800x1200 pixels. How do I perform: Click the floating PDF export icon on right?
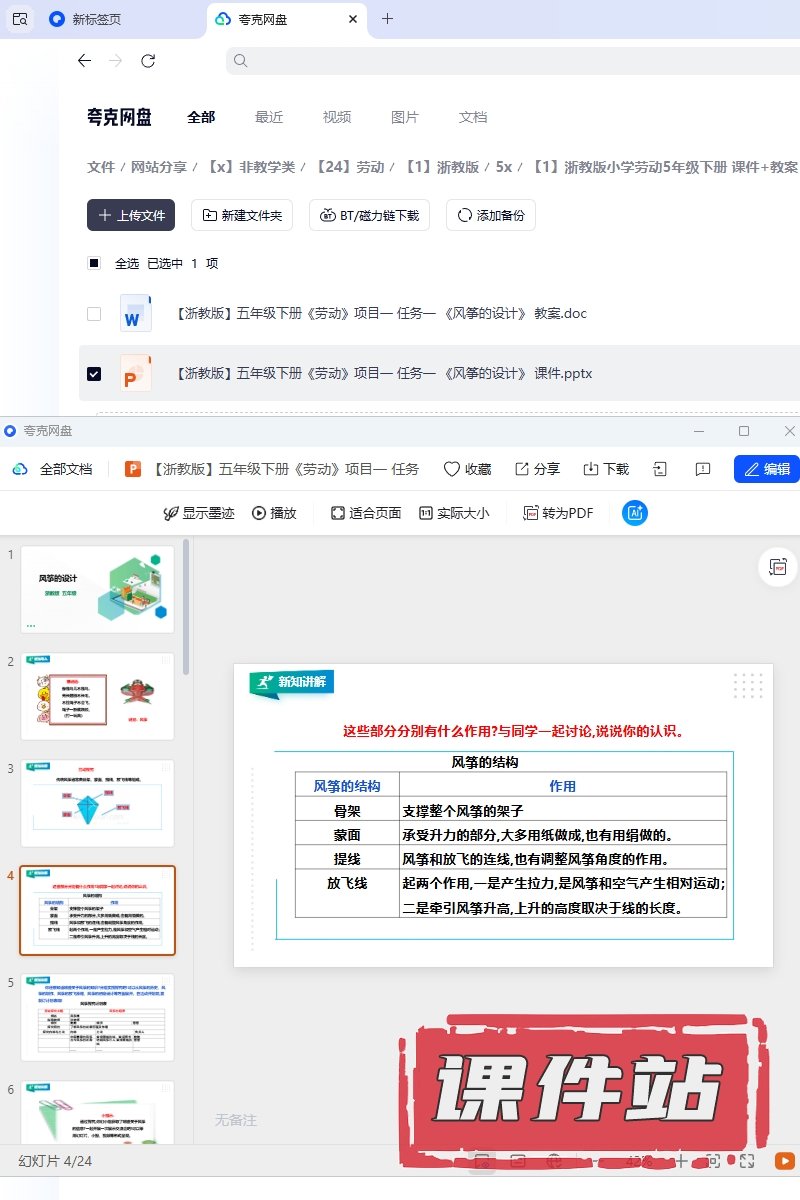coord(777,566)
